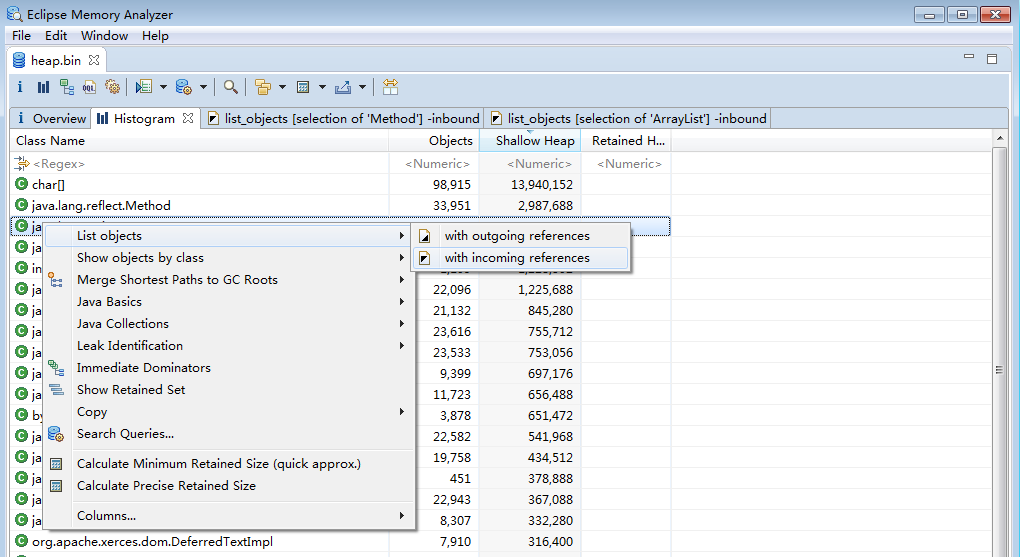
Task: Click the Run Expert System Test icon
Action: coord(144,87)
